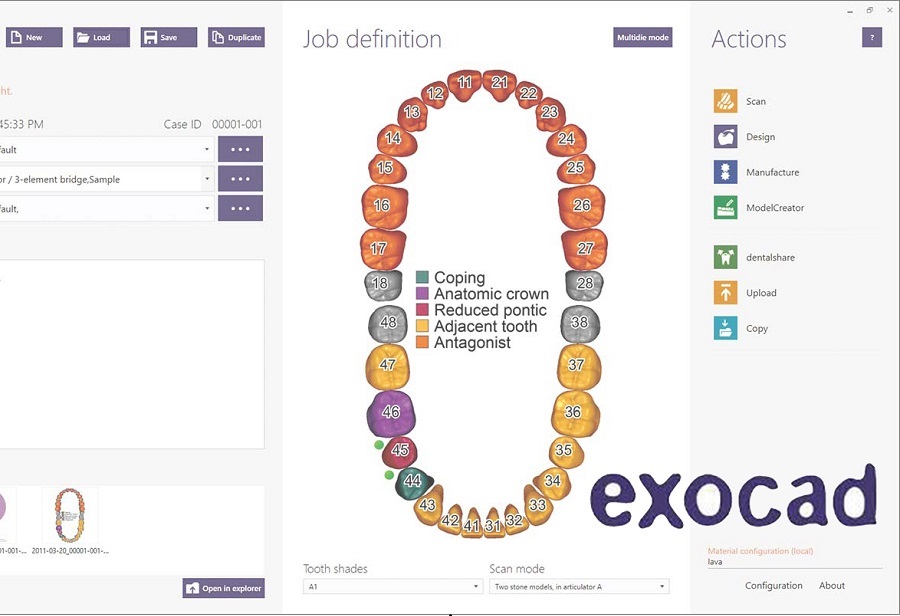Click the '...' button beside the 3-element bridge dropdown
Screen dimensions: 900x616
[240, 179]
